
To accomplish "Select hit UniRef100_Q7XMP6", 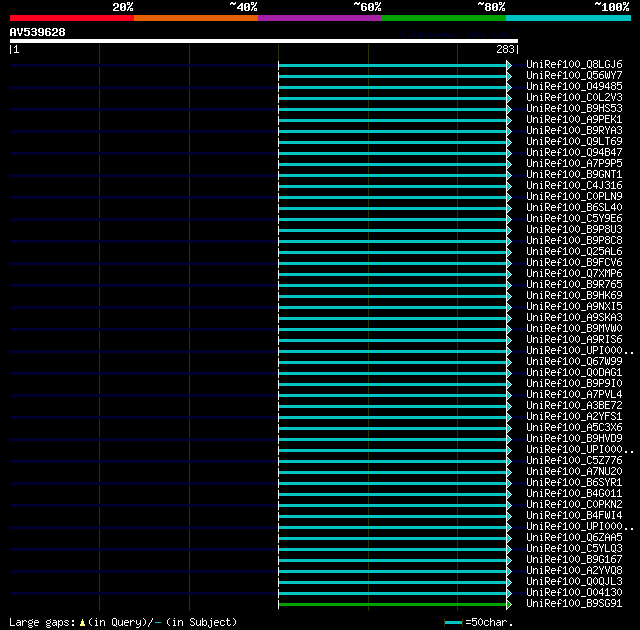I will click(574, 274).
